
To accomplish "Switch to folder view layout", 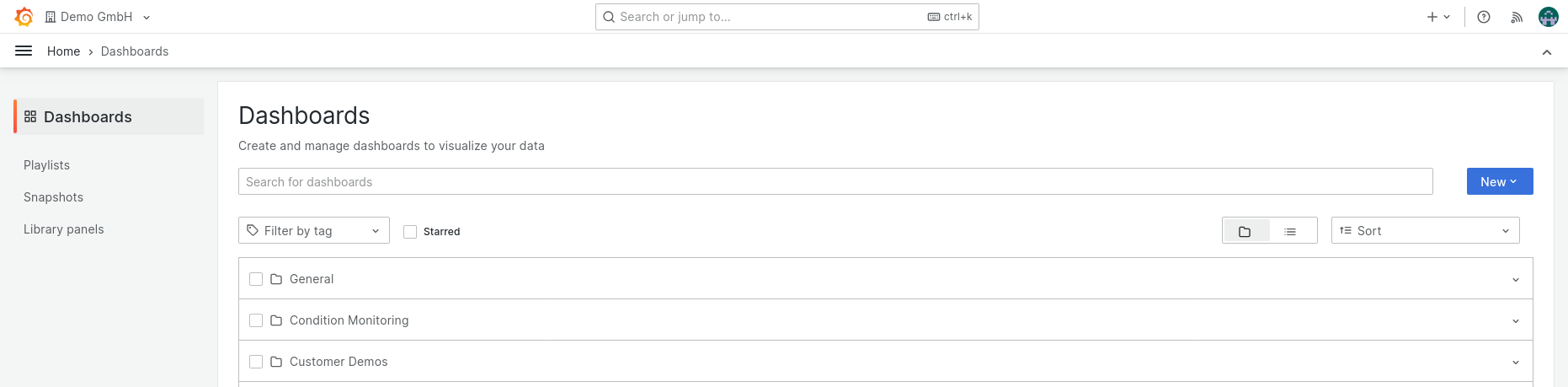I will click(1245, 231).
